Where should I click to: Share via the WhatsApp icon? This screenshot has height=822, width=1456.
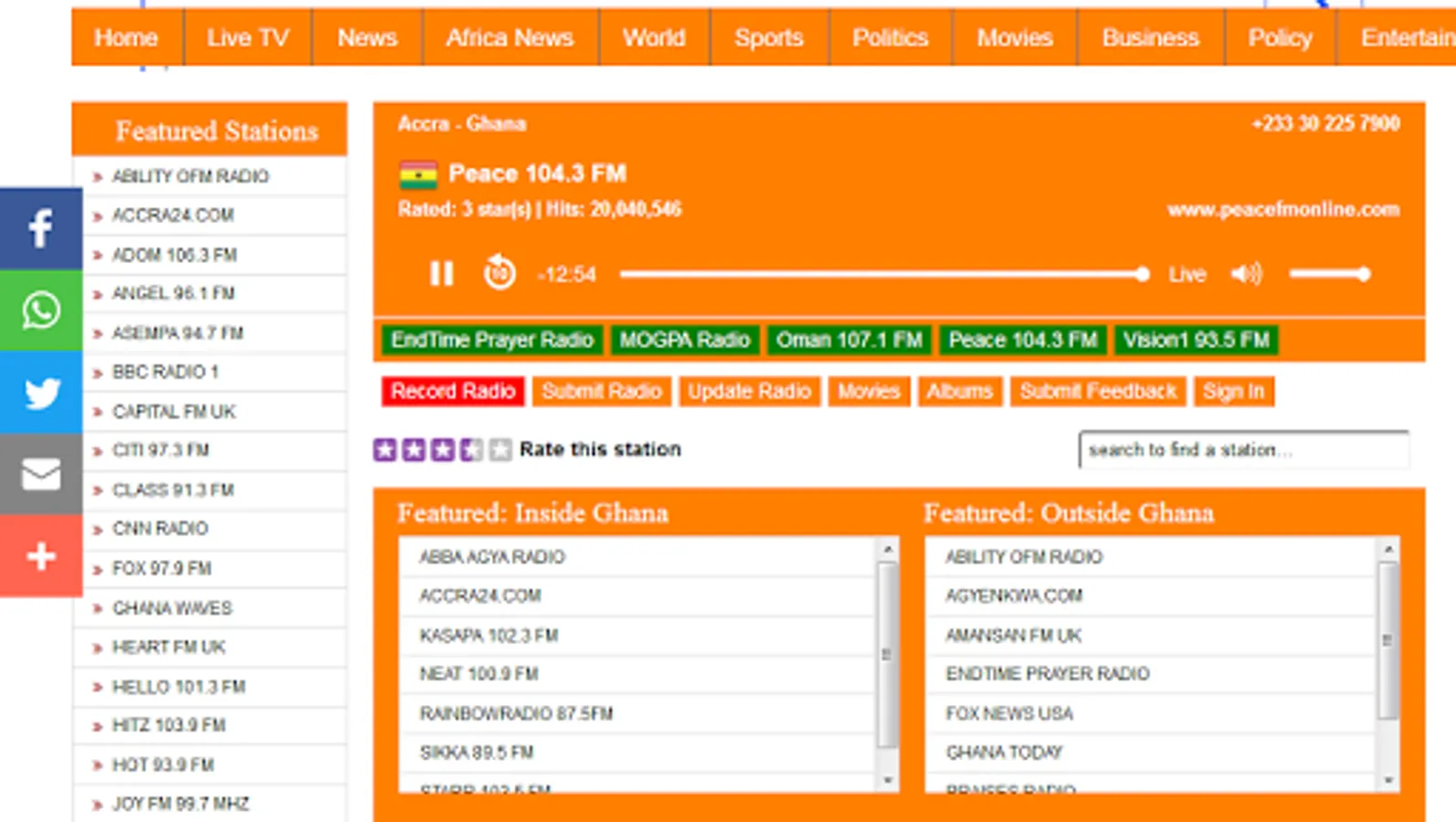41,311
